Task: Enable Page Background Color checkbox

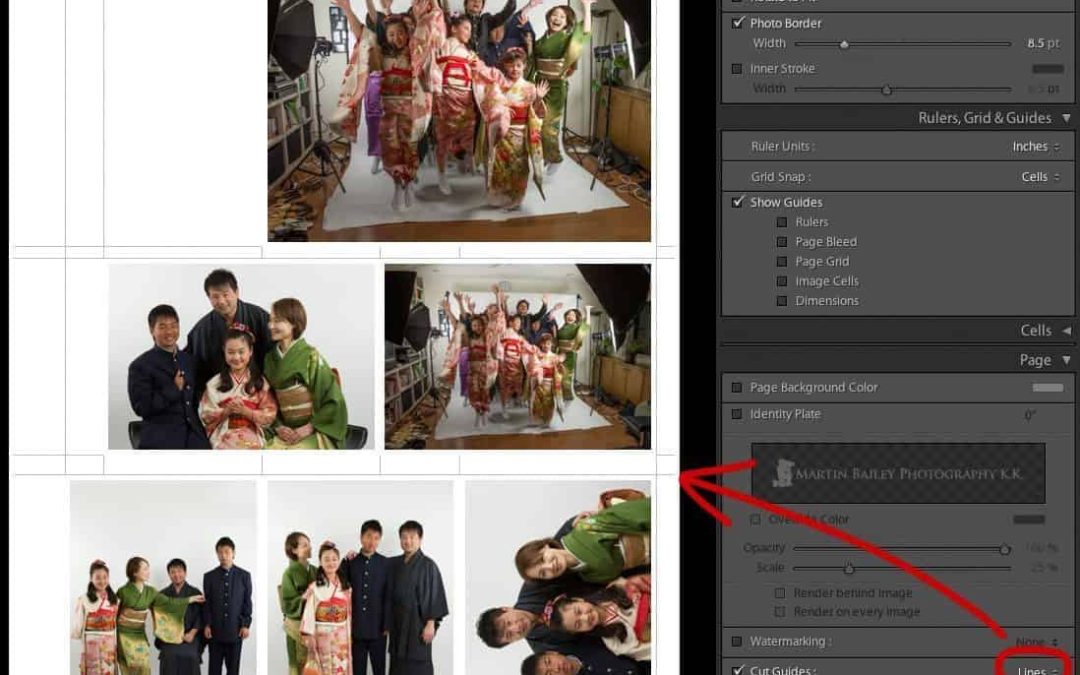Action: (738, 388)
